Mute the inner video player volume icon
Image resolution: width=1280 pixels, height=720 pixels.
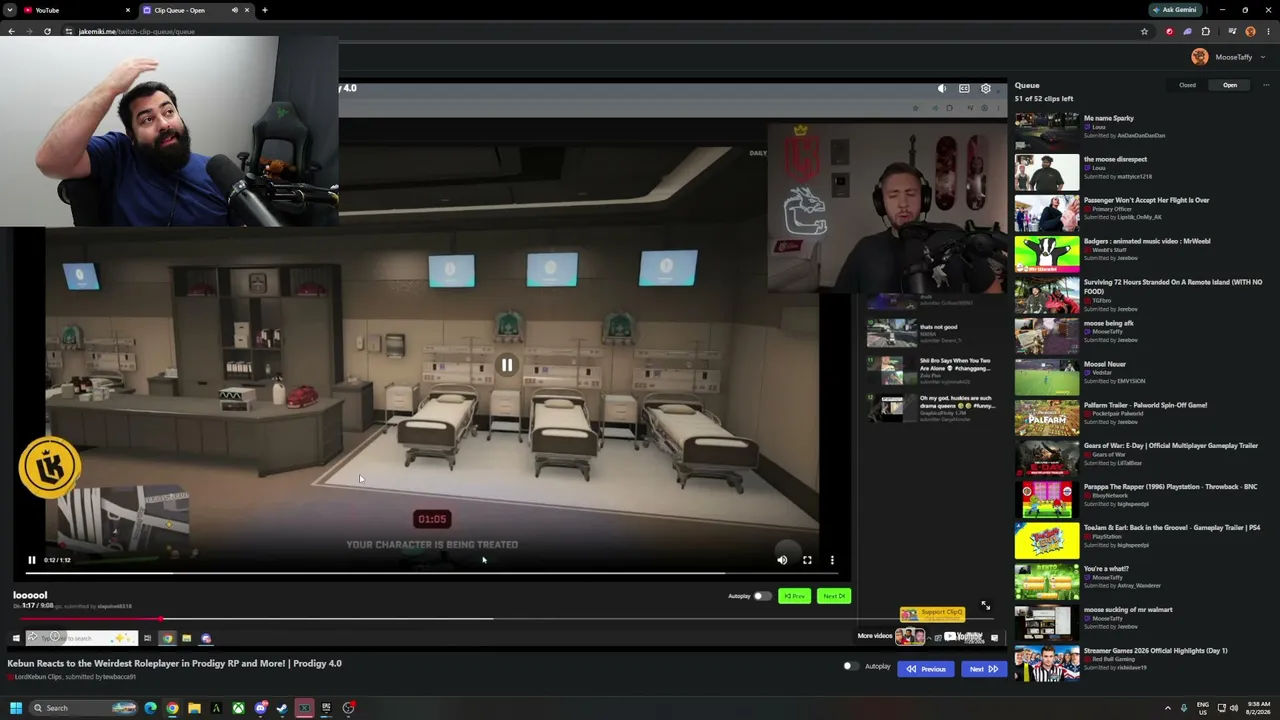point(782,560)
